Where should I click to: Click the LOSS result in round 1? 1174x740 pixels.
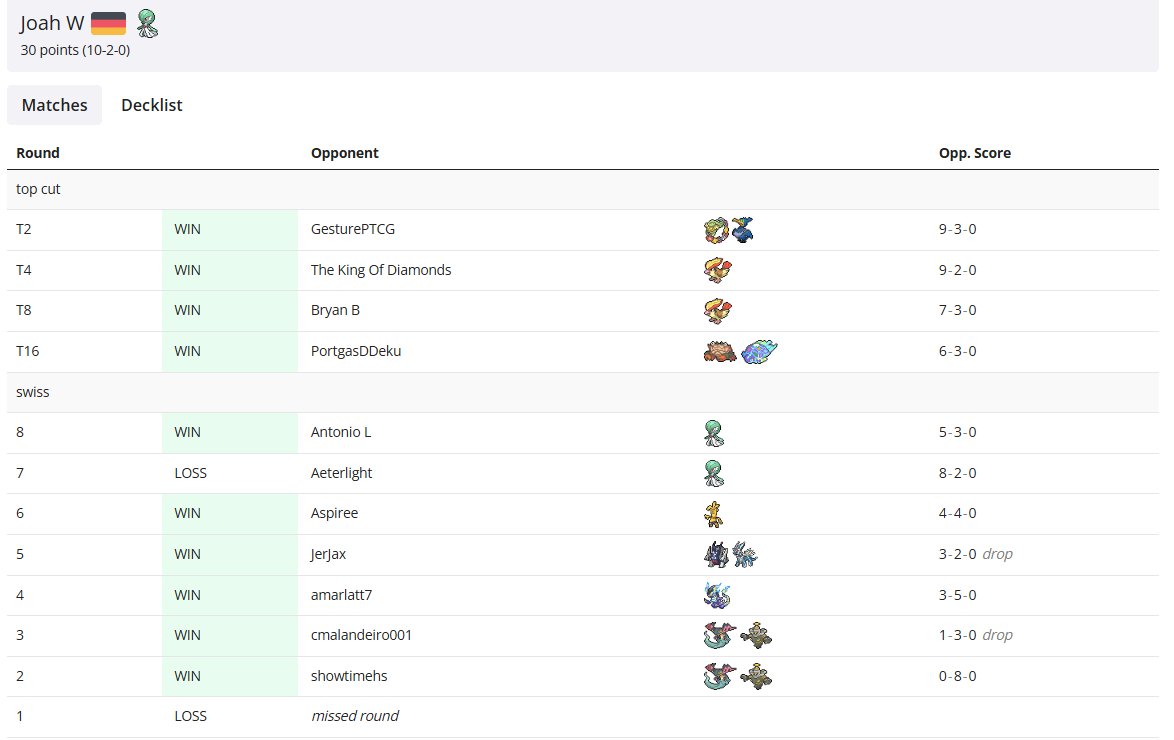pyautogui.click(x=190, y=716)
